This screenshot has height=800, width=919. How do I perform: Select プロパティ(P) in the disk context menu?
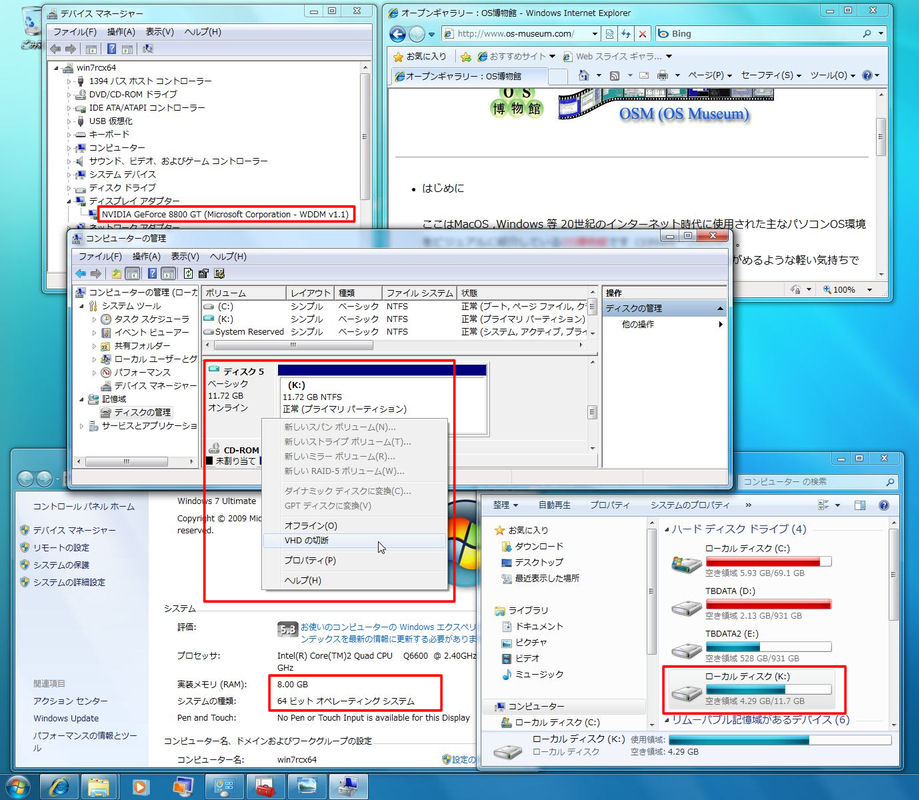tap(309, 561)
